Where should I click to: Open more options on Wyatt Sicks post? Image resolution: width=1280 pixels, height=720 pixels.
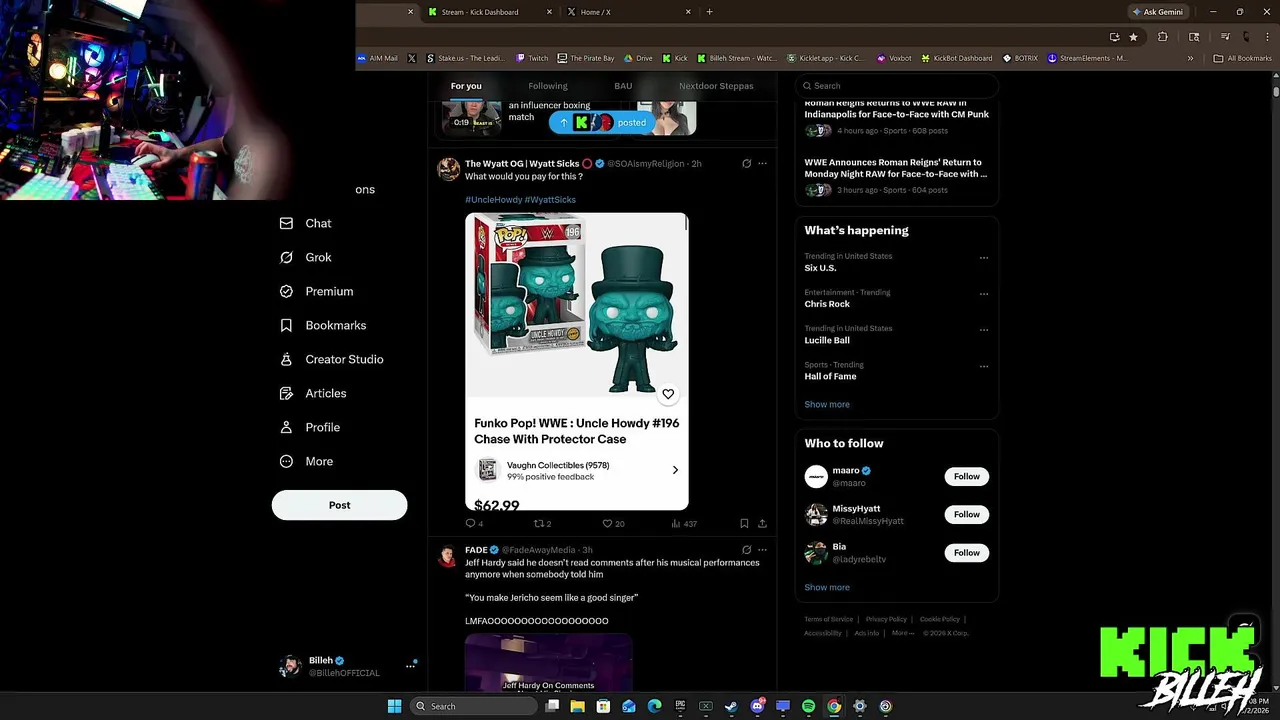pyautogui.click(x=762, y=163)
